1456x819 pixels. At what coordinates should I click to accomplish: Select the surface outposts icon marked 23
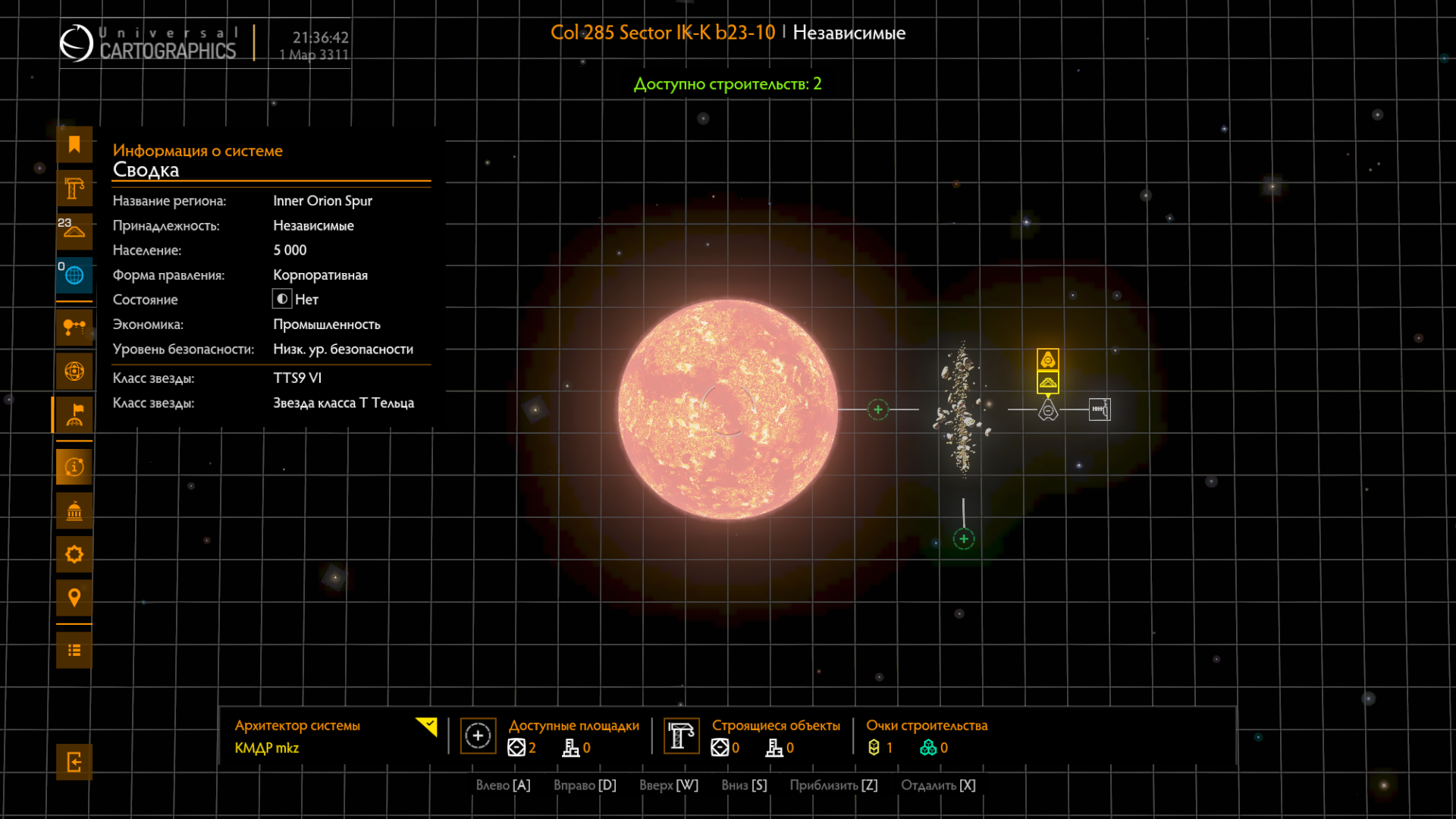(x=74, y=231)
